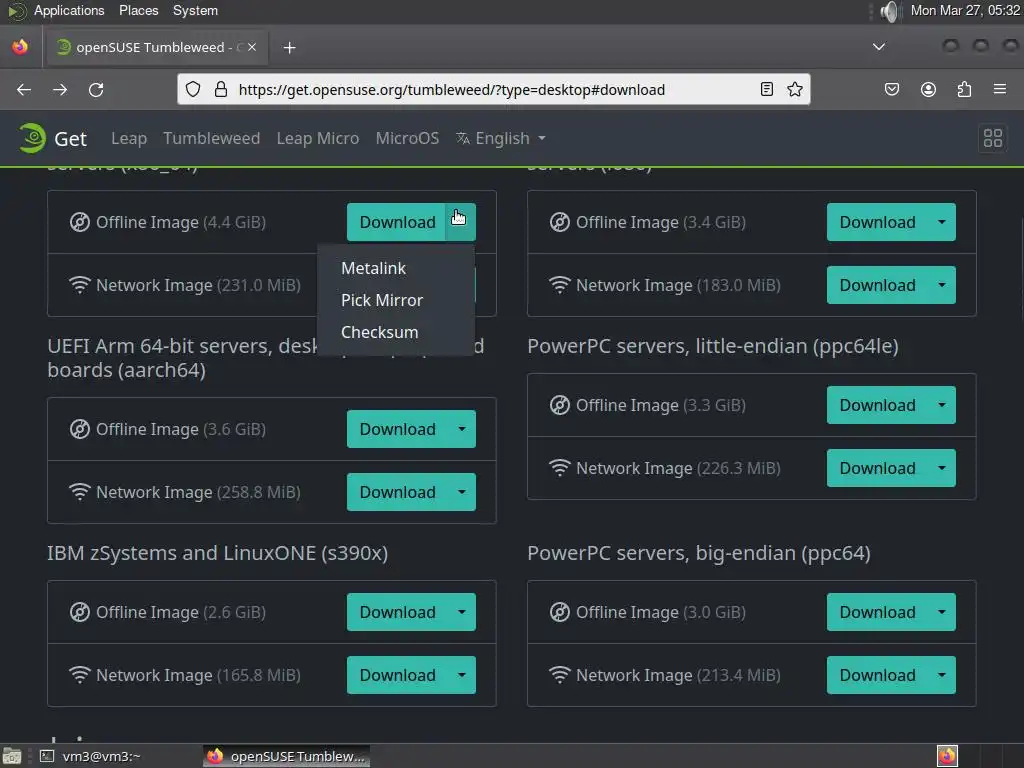
Task: Click the 'IBM zSystems and LinuxONE (s390x)' heading
Action: tap(217, 553)
